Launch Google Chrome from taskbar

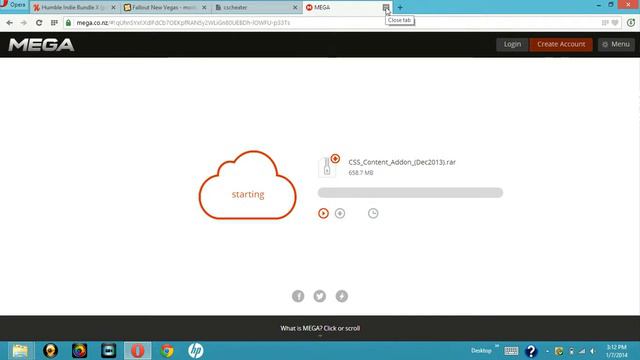(167, 351)
